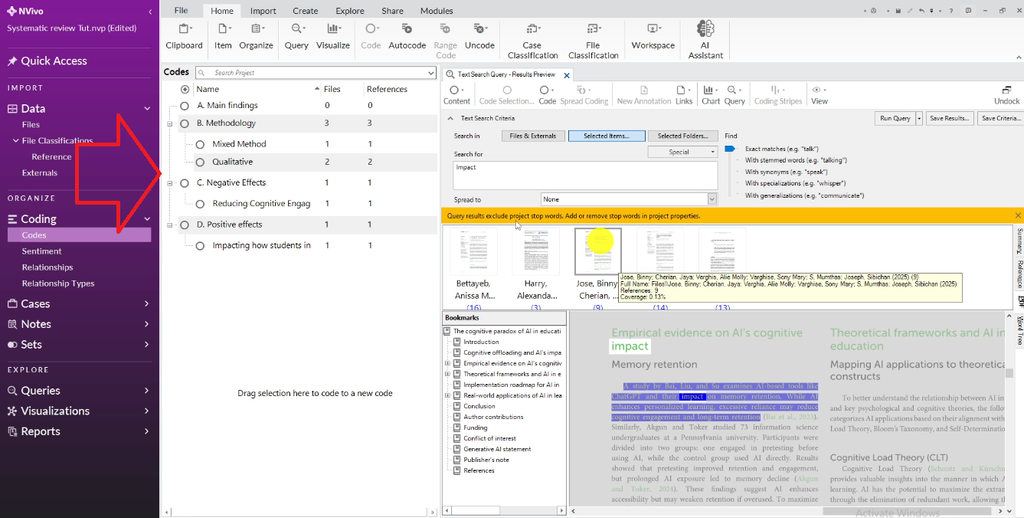Viewport: 1024px width, 518px height.
Task: Open Case Classification in ribbon
Action: point(532,41)
